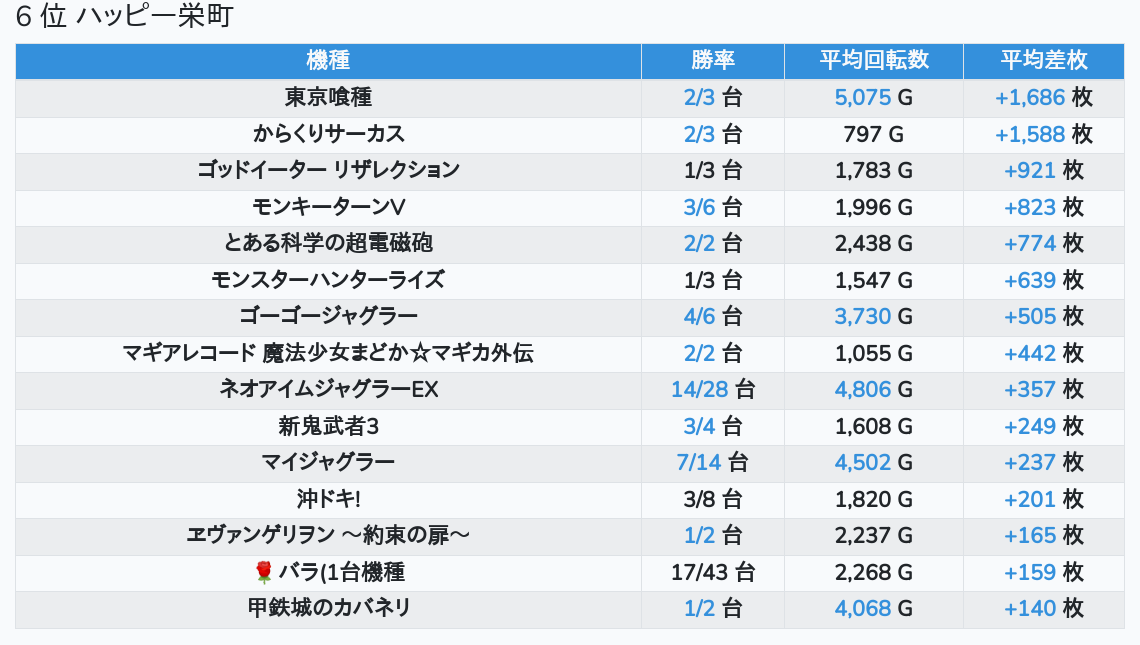This screenshot has height=645, width=1140.
Task: Sort table by 機種 column header
Action: tap(328, 60)
